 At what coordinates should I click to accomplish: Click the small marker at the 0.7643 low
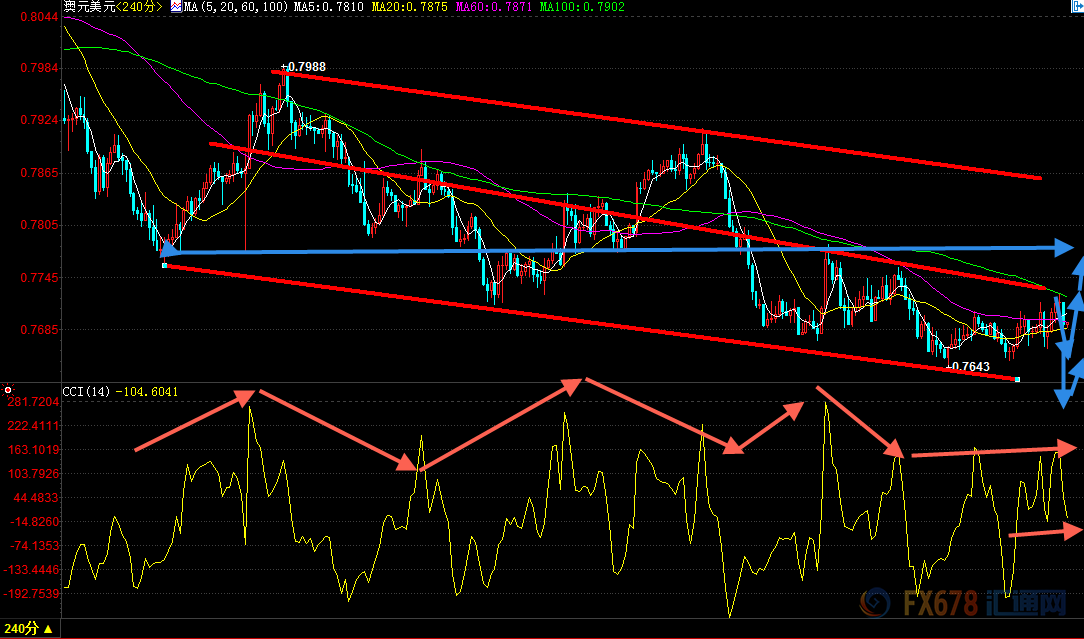coord(1017,379)
